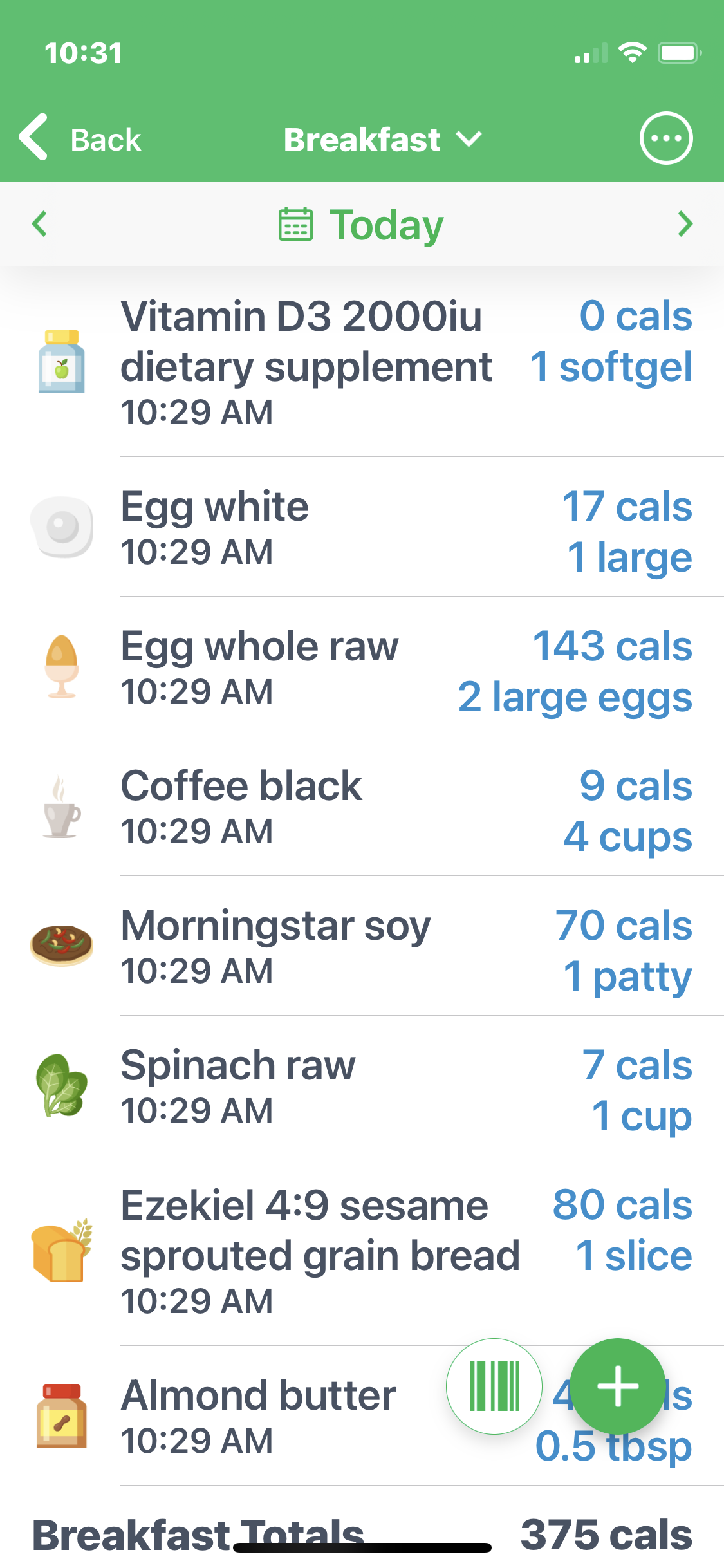Tap the spinach leaf icon

click(x=62, y=1085)
